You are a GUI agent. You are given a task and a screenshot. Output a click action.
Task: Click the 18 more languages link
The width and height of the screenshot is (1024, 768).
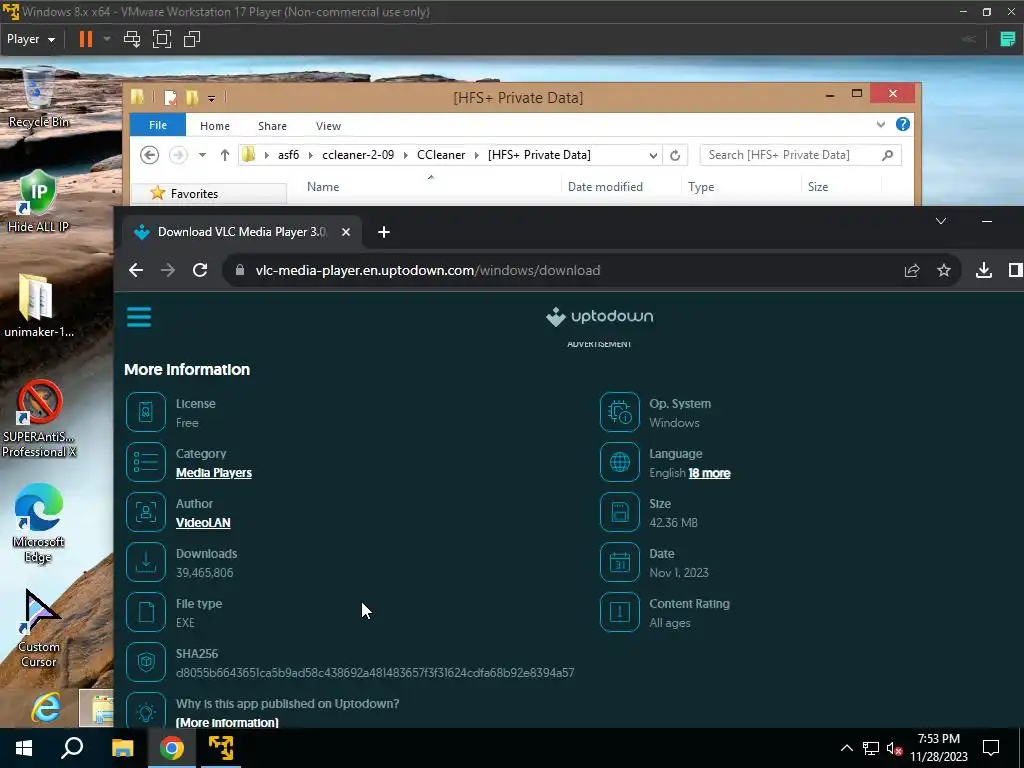tap(709, 473)
